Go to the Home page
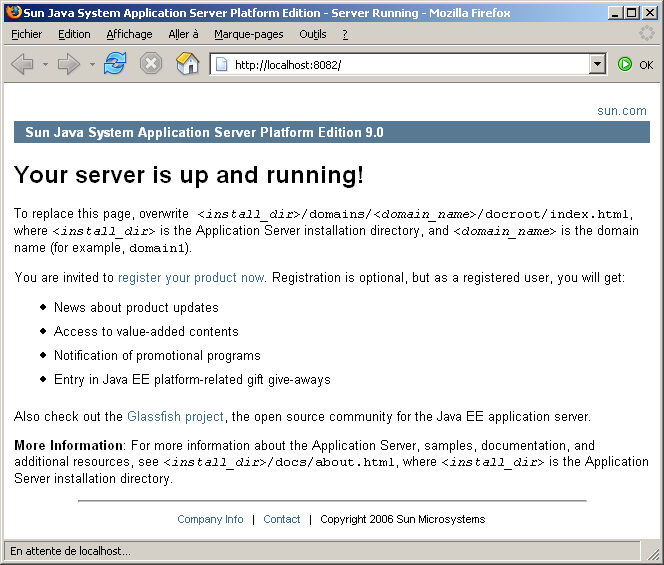Viewport: 664px width, 565px height. point(187,64)
